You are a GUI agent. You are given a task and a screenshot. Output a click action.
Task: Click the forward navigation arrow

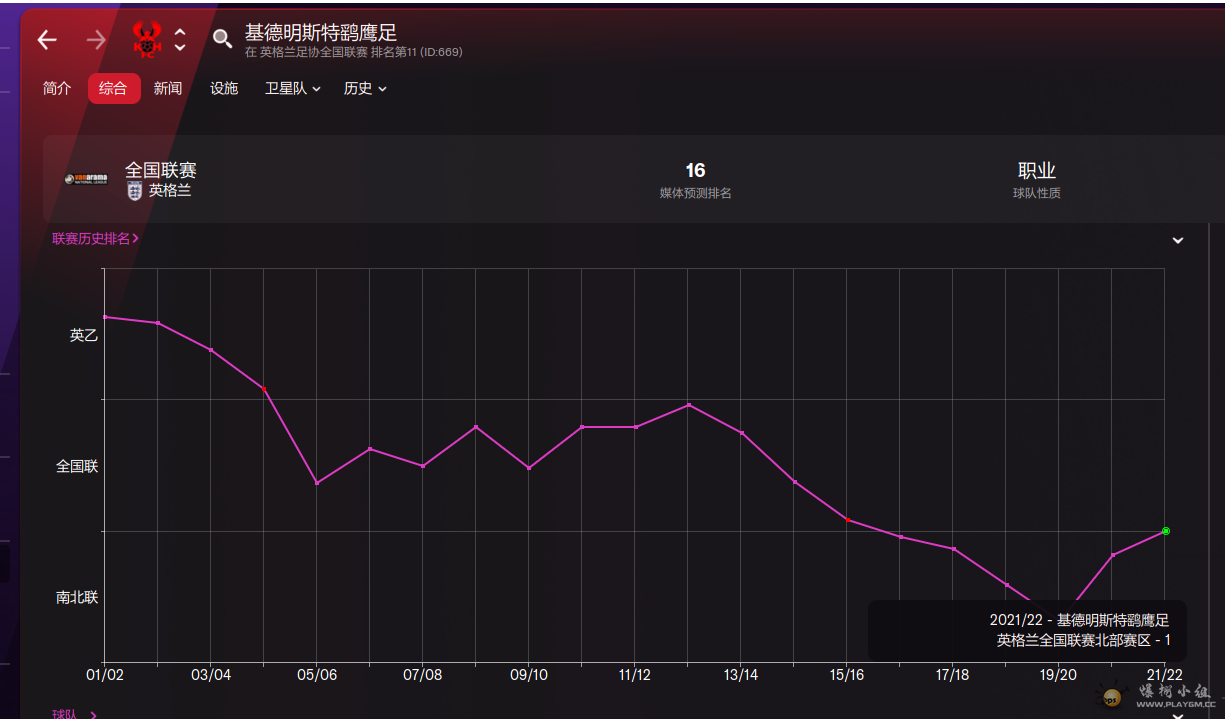96,40
